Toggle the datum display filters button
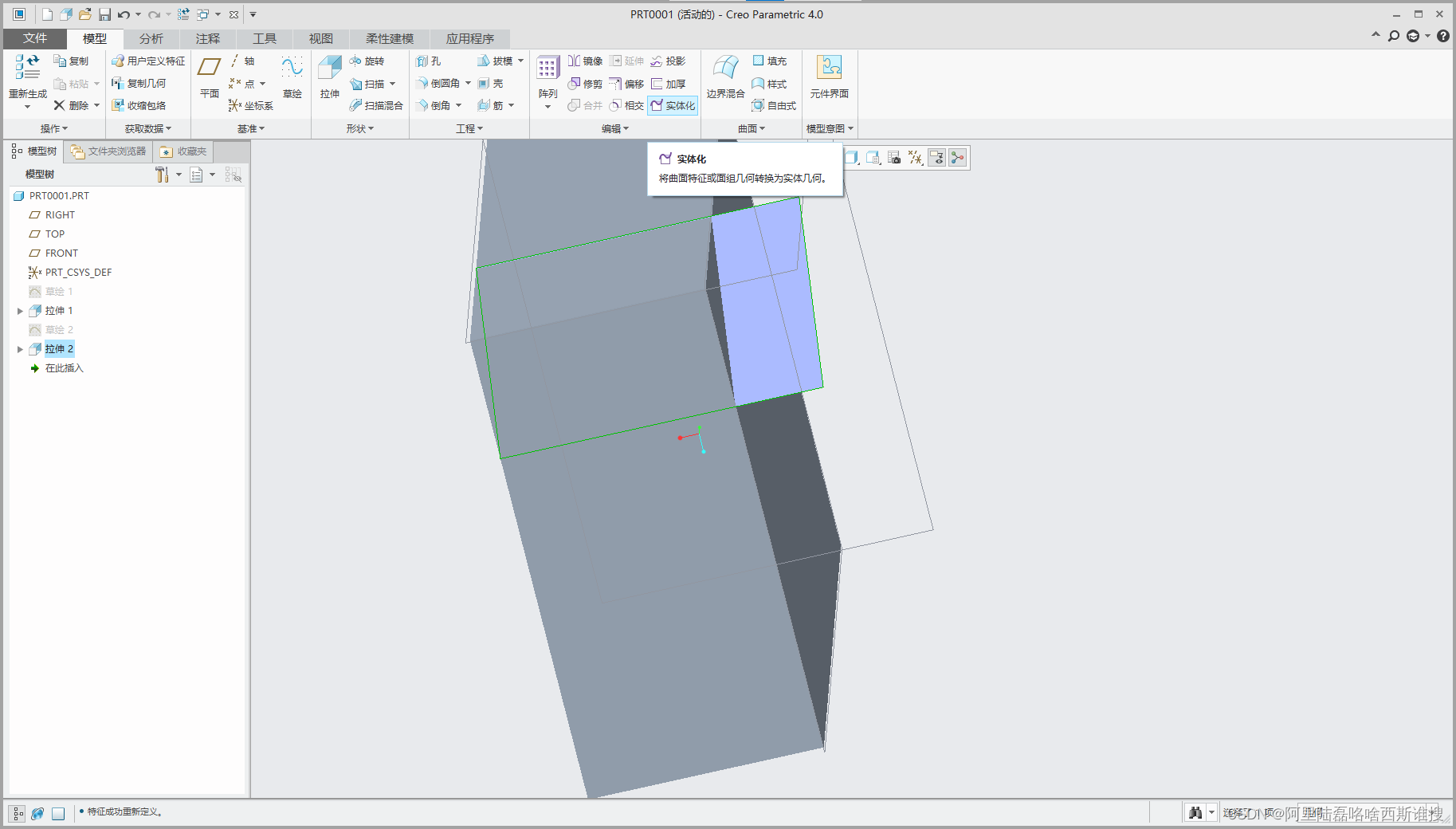 pos(916,158)
